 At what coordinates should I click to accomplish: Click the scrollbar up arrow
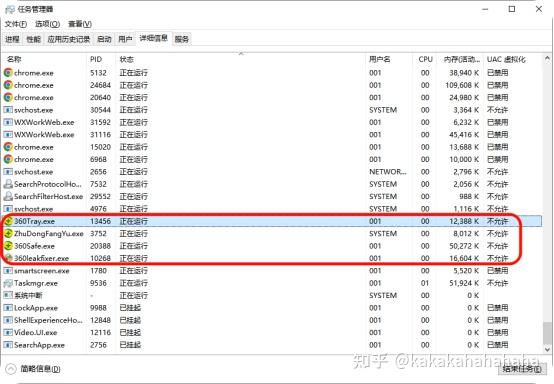click(547, 58)
